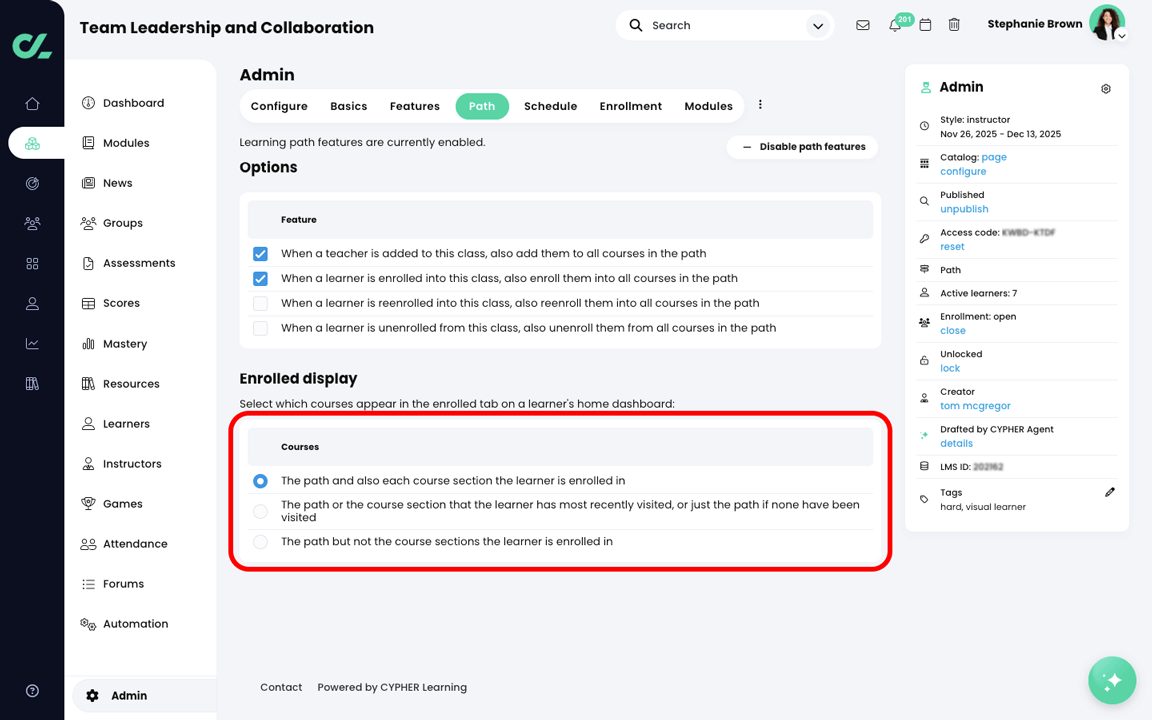Switch to the Enrollment tab

click(630, 105)
